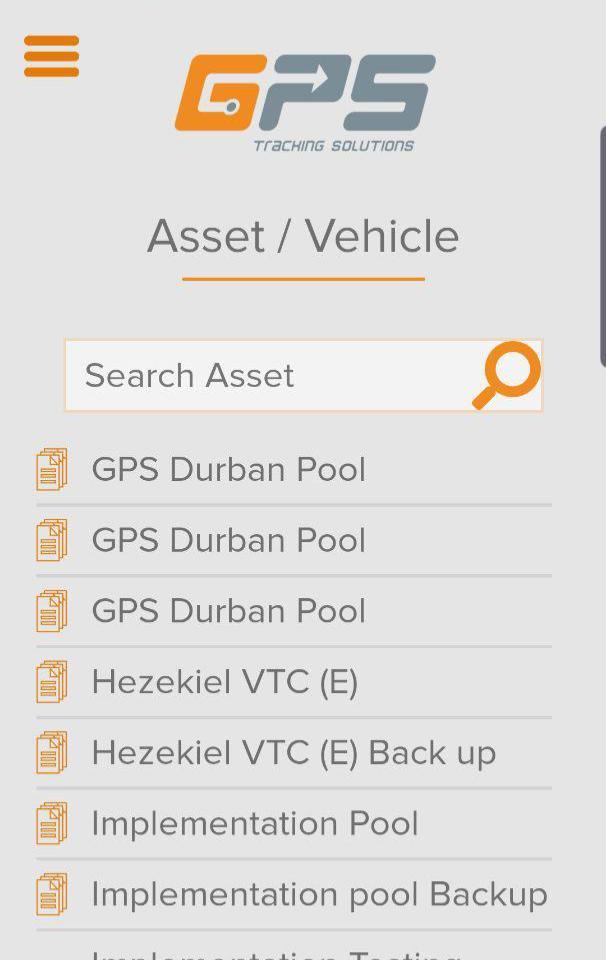Click the document icon beside Hezekiel VTC (E) Back up
This screenshot has height=960, width=606.
point(52,752)
